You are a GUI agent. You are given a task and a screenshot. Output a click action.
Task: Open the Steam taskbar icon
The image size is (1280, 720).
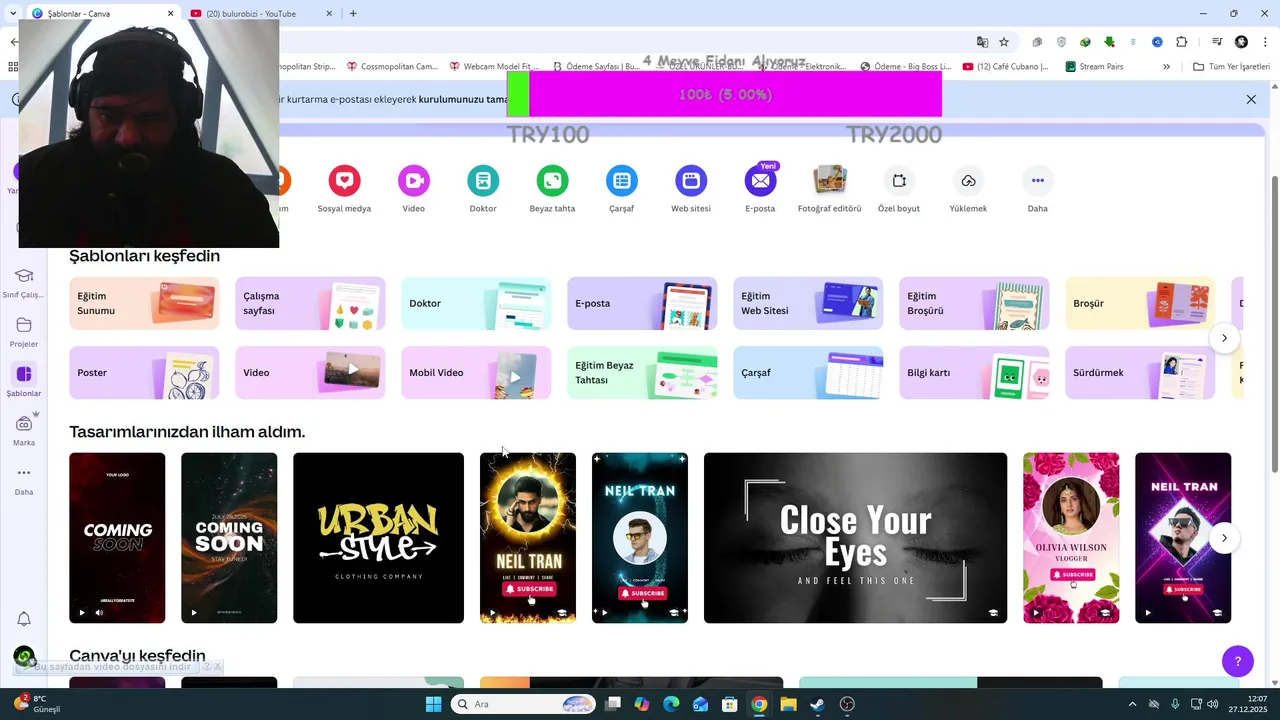click(817, 704)
